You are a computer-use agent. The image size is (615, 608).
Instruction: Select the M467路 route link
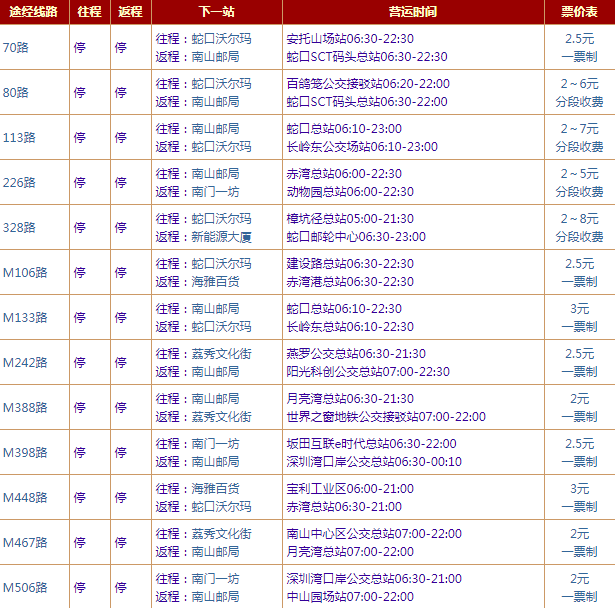[x=25, y=542]
